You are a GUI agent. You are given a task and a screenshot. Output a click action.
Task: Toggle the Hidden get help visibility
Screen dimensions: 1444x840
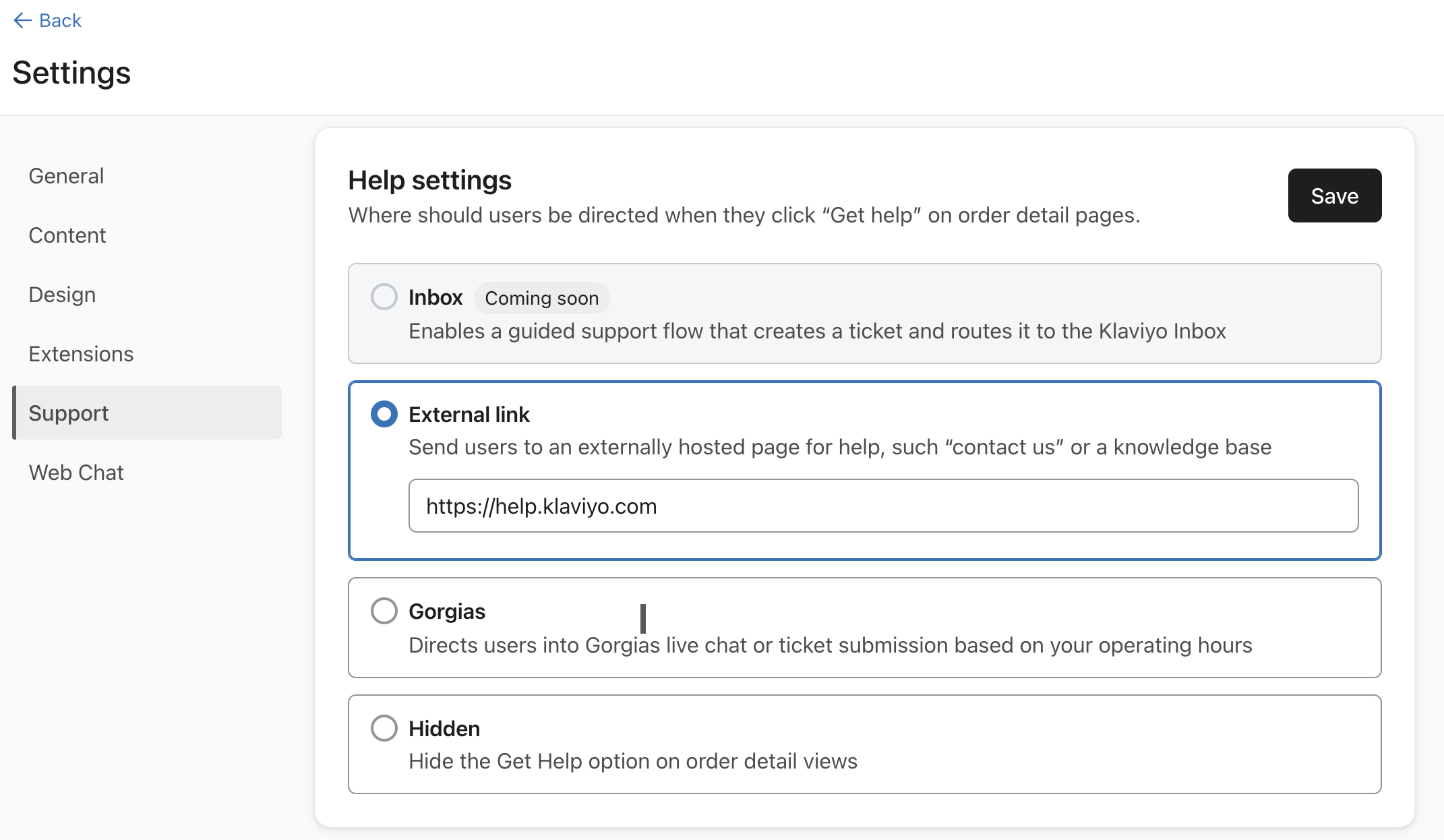click(383, 728)
